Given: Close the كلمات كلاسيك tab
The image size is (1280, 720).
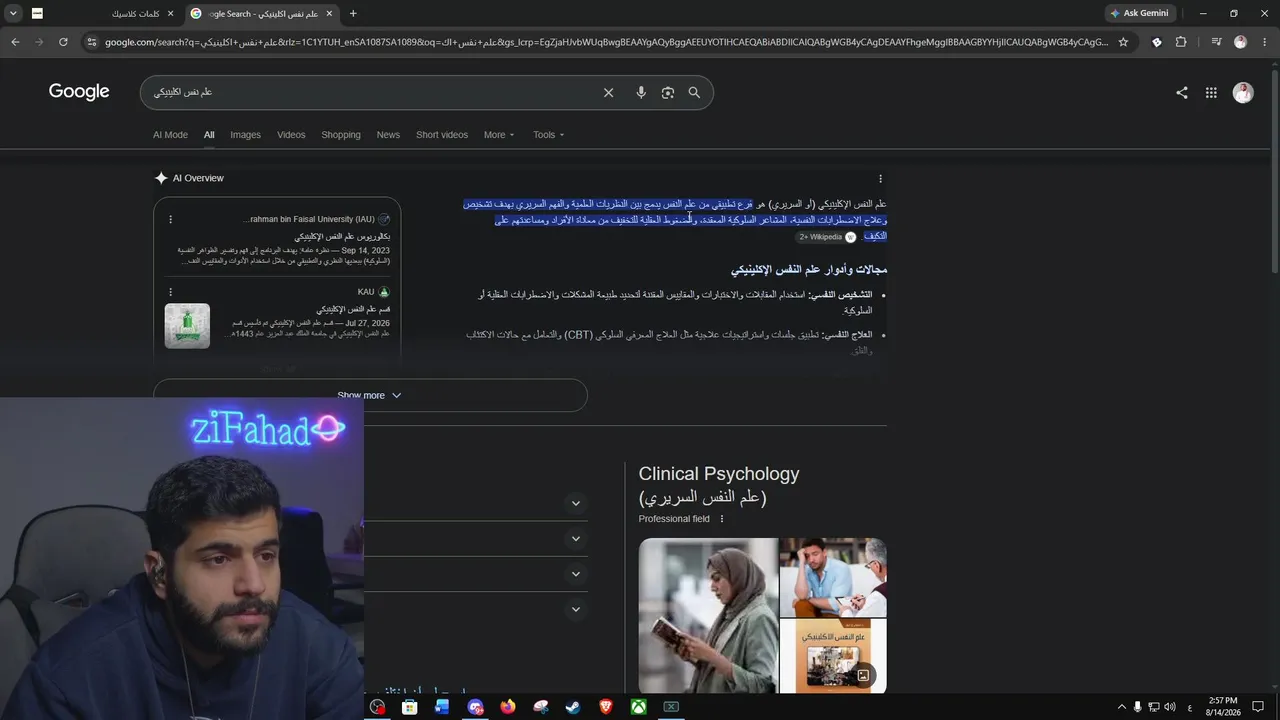Looking at the screenshot, I should (170, 14).
